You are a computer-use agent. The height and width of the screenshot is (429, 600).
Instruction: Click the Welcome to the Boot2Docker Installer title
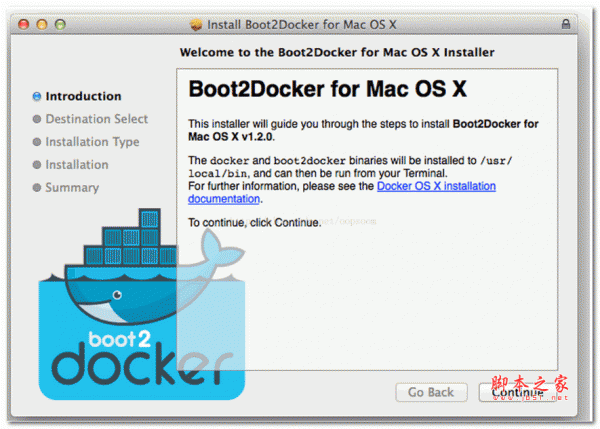(x=337, y=52)
